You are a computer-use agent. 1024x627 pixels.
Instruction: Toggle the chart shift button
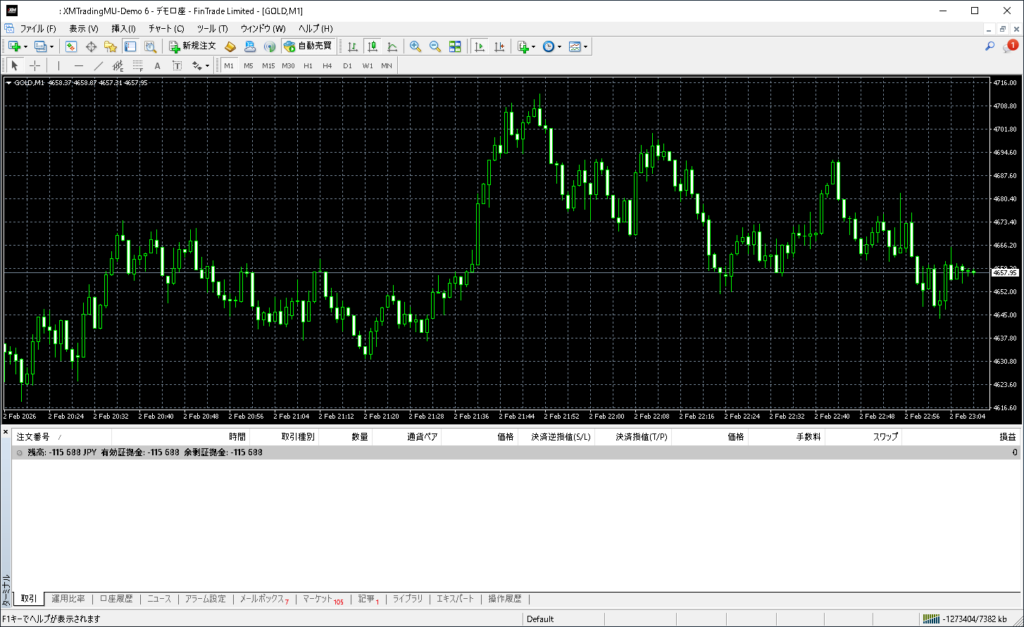point(499,46)
